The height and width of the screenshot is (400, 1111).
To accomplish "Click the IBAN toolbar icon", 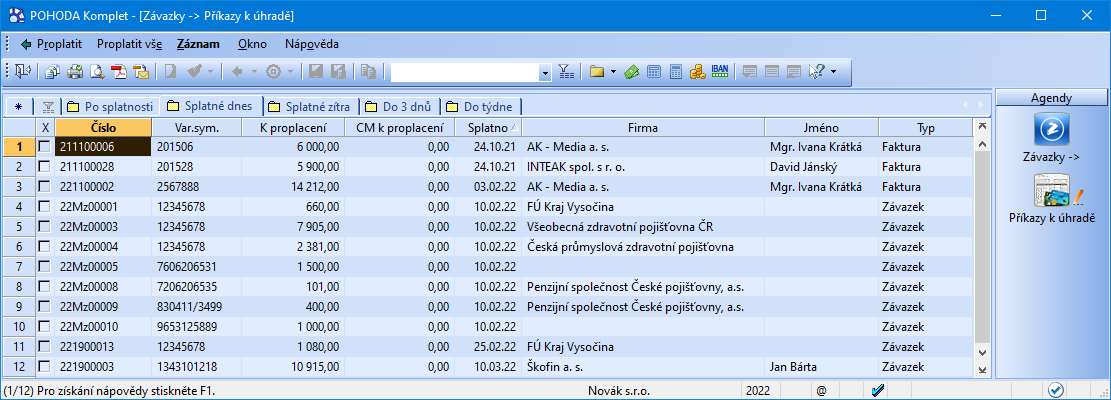I will click(720, 72).
